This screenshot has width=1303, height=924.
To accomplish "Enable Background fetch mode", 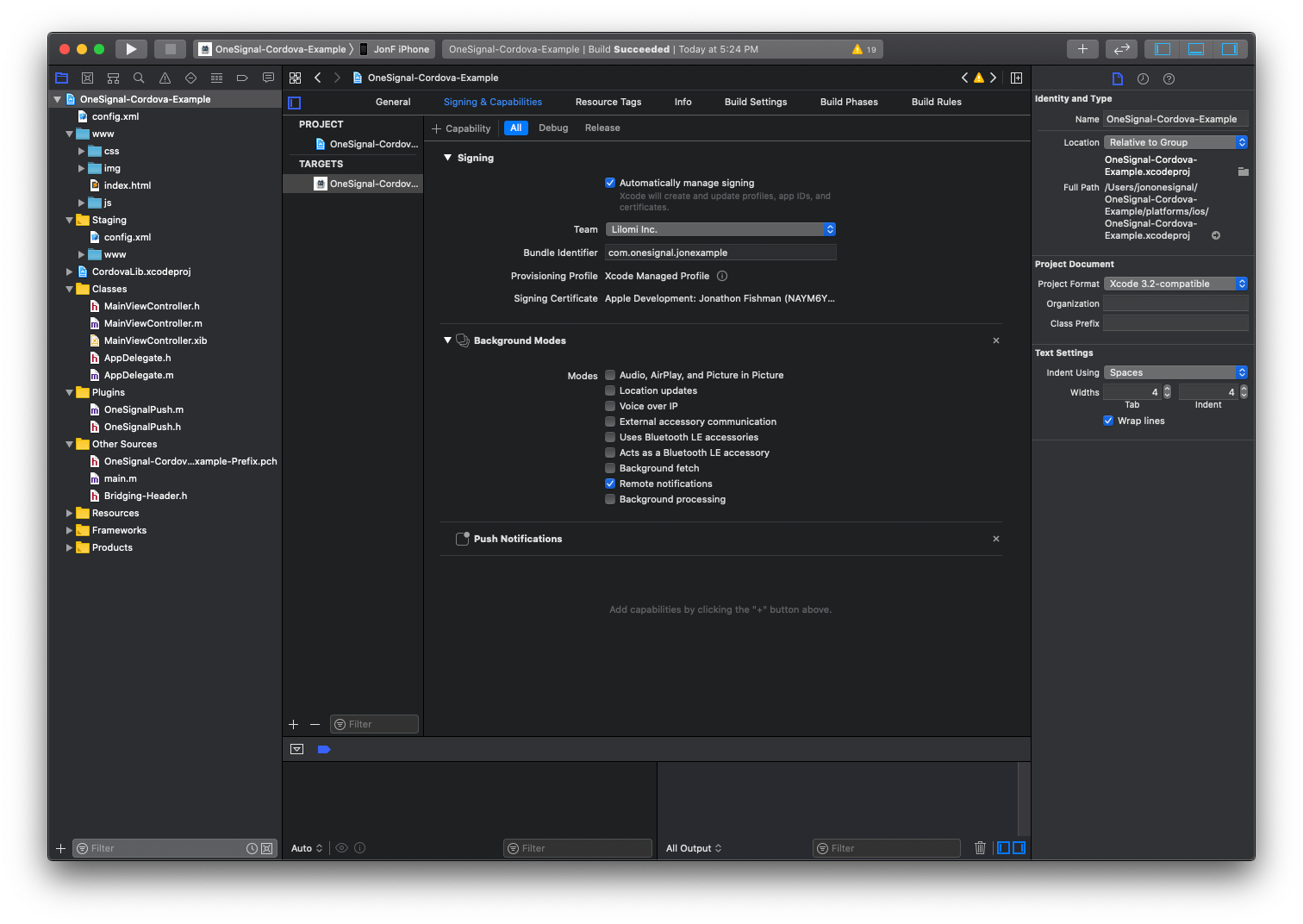I will [610, 468].
